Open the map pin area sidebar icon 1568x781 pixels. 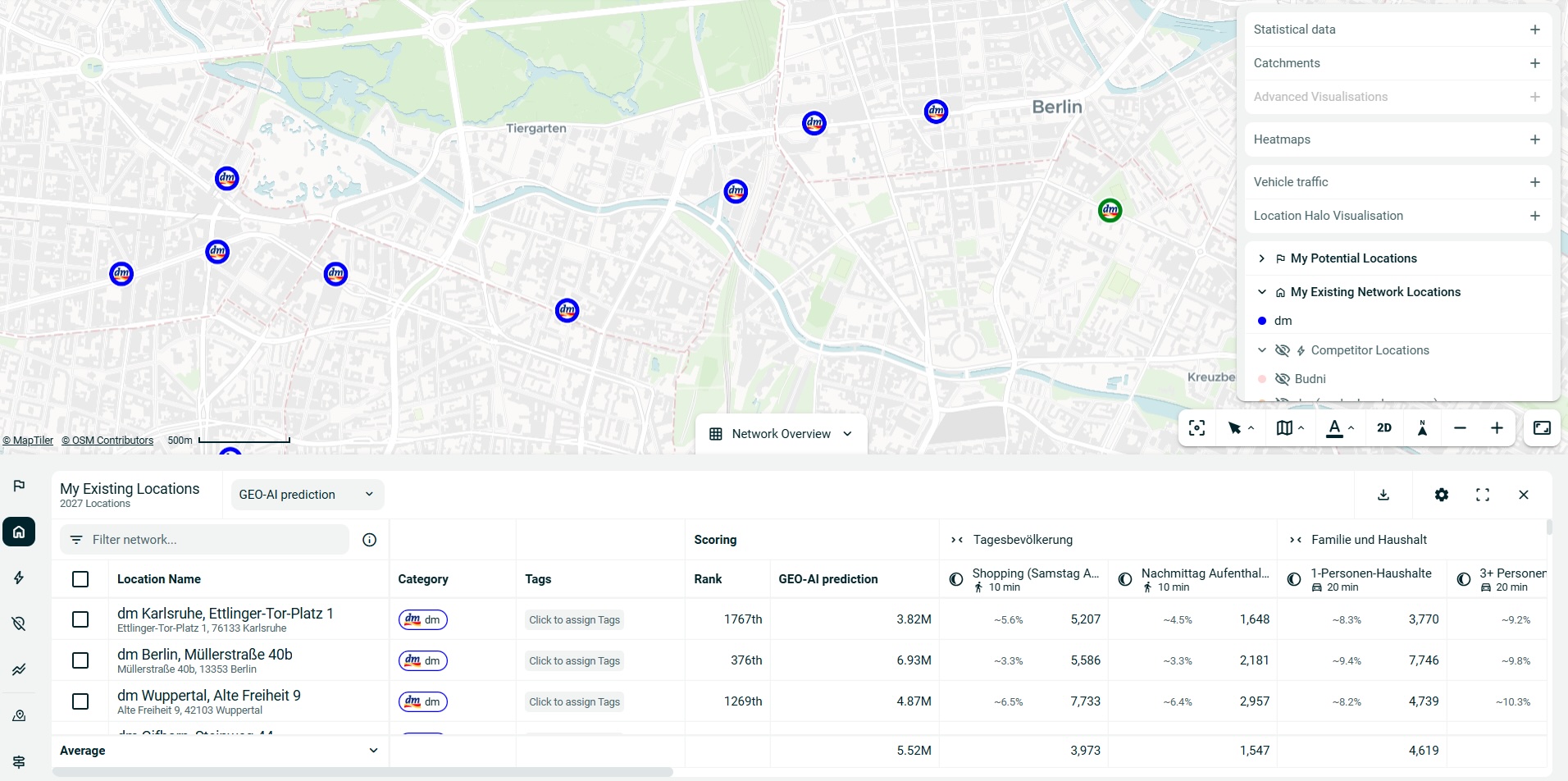[x=19, y=715]
